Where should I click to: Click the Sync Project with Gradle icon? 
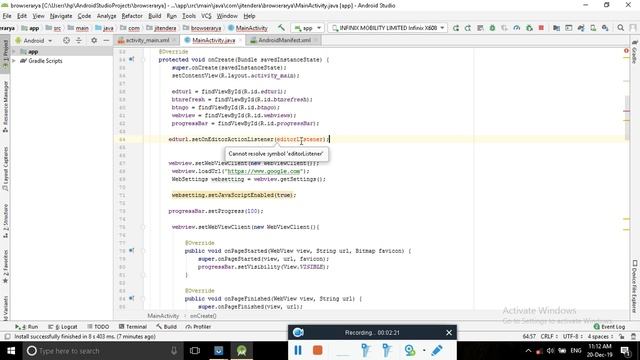point(581,28)
